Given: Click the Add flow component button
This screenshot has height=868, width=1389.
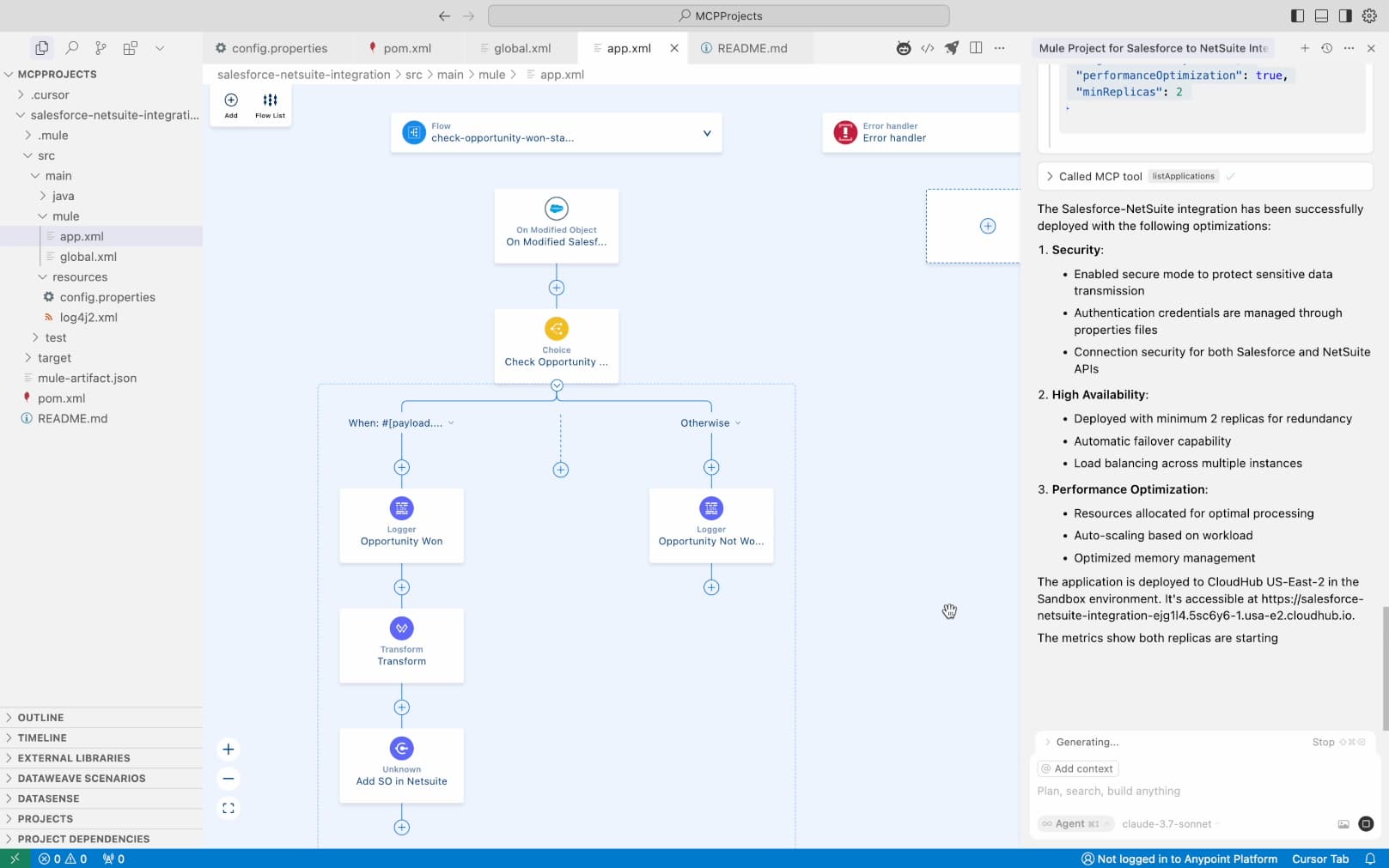Looking at the screenshot, I should click(x=231, y=106).
